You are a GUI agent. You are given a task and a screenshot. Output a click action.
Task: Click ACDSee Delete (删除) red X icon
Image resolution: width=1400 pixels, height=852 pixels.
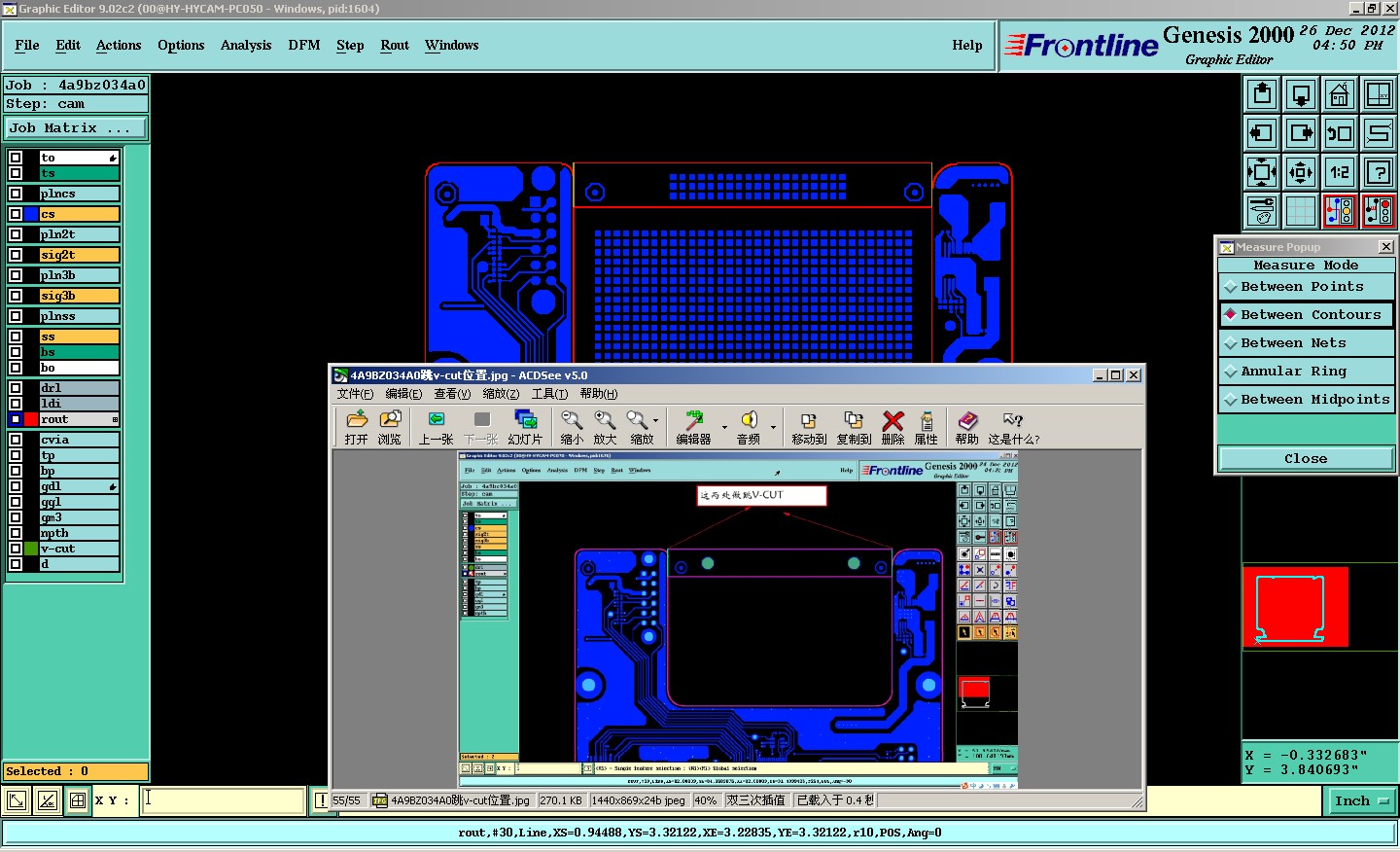pyautogui.click(x=892, y=427)
